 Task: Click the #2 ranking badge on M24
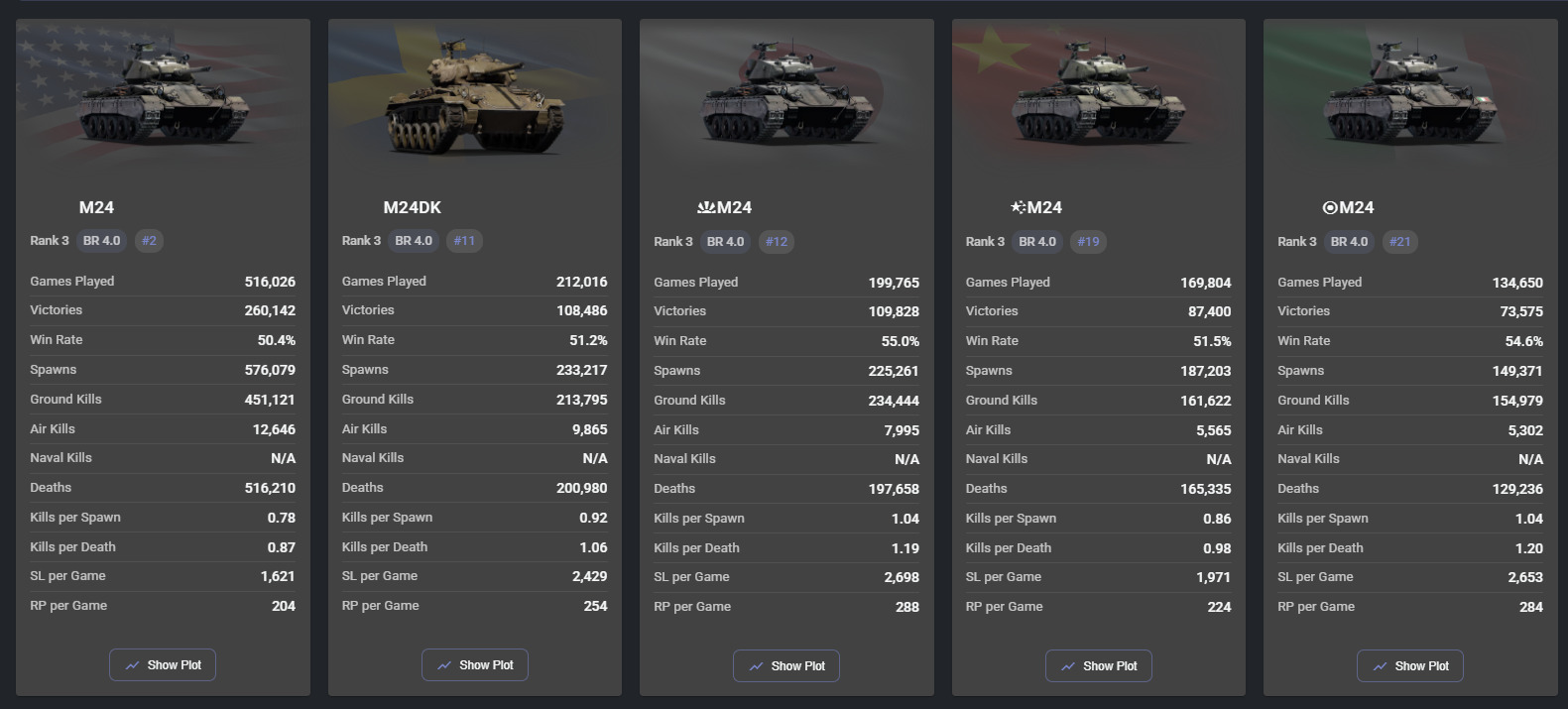[x=149, y=241]
